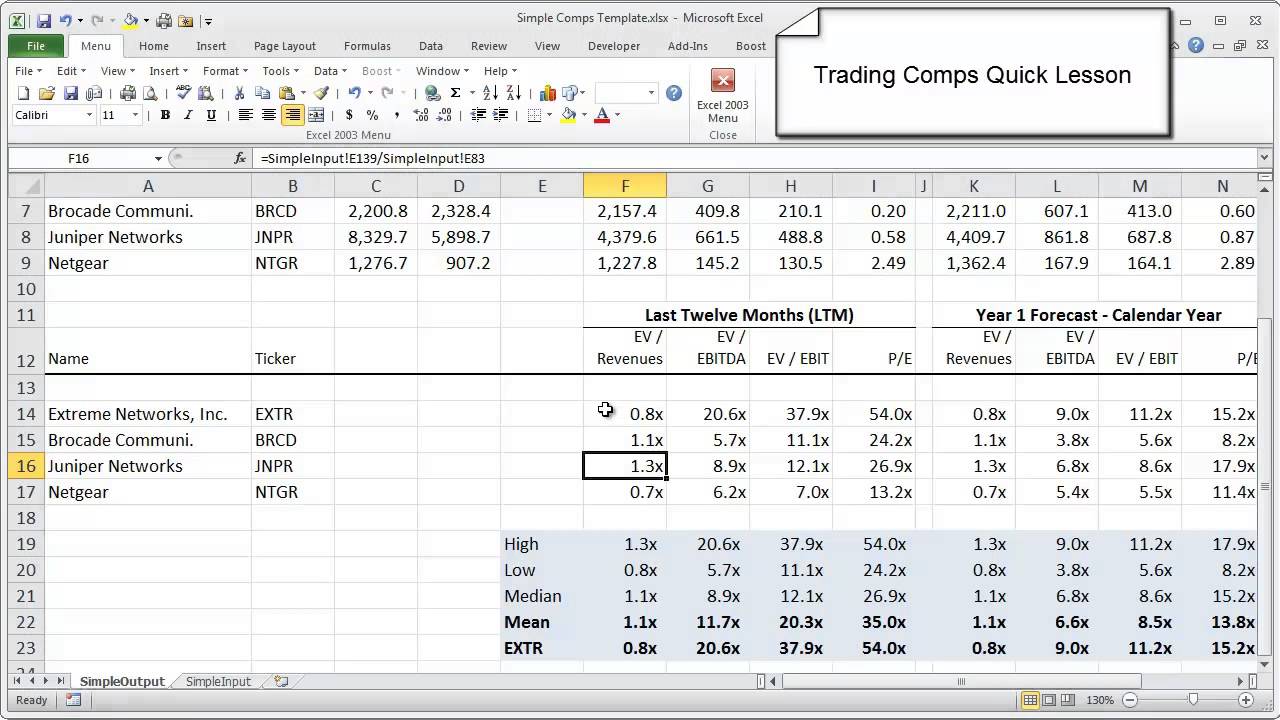The height and width of the screenshot is (720, 1280).
Task: Cut selection with the scissors icon
Action: [239, 93]
